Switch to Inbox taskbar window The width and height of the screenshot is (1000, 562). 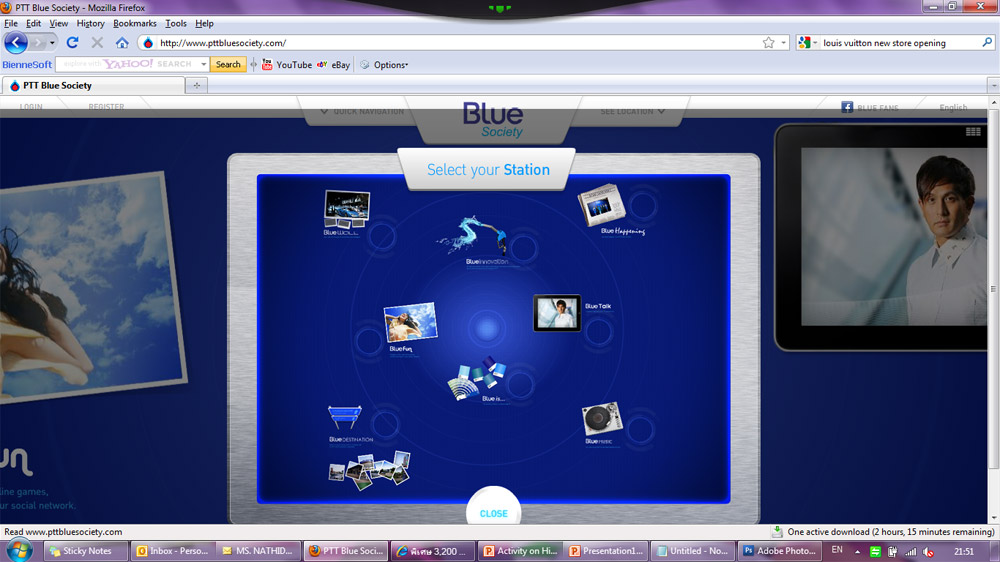173,551
